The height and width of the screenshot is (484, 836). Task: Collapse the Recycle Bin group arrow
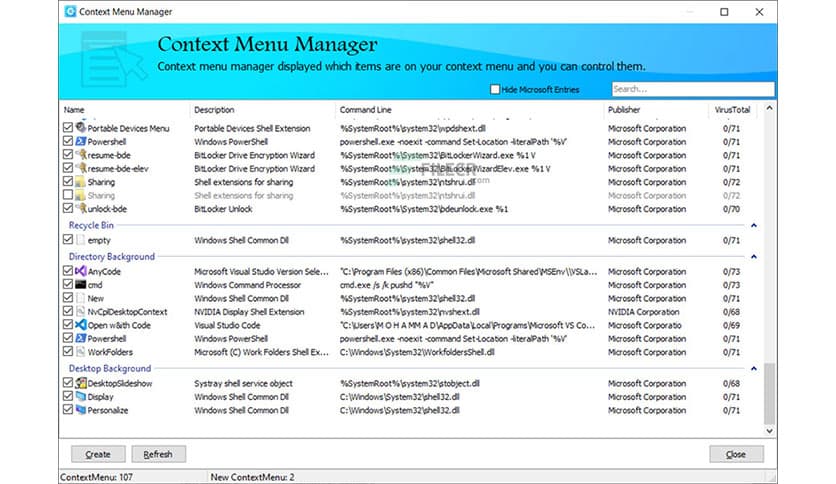click(754, 225)
